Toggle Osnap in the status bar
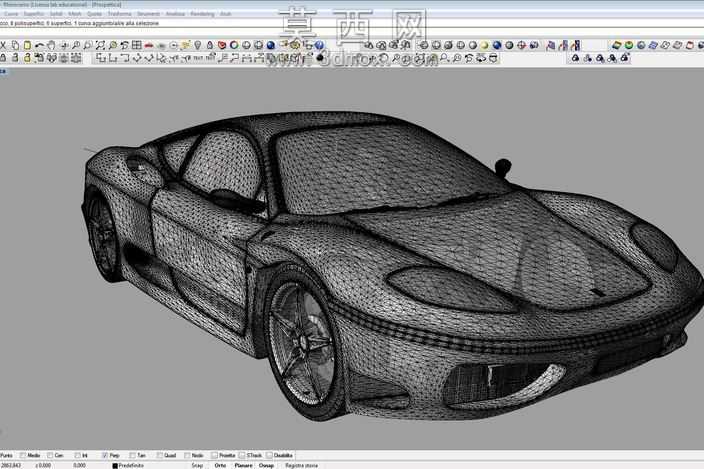 pyautogui.click(x=266, y=465)
